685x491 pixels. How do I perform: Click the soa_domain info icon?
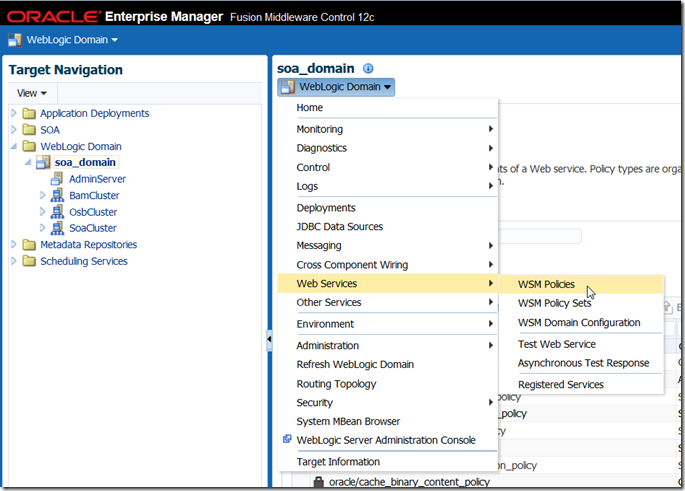[368, 69]
